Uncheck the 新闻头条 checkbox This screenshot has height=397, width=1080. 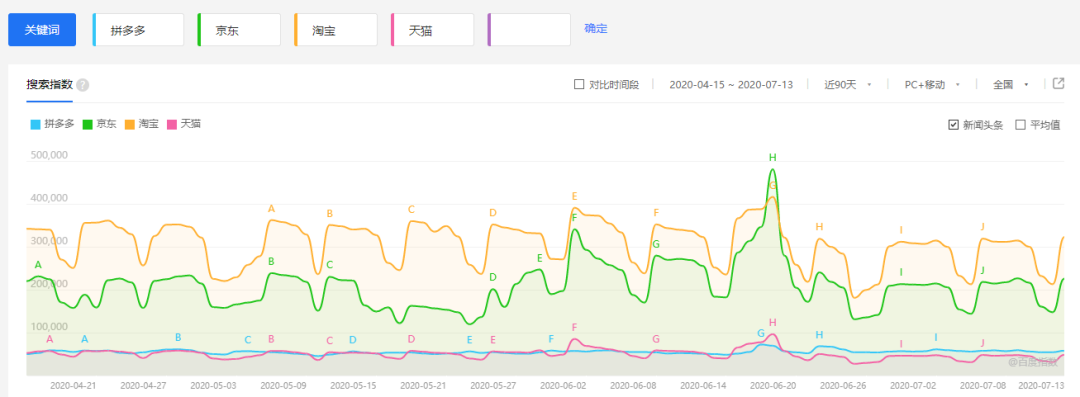[953, 125]
